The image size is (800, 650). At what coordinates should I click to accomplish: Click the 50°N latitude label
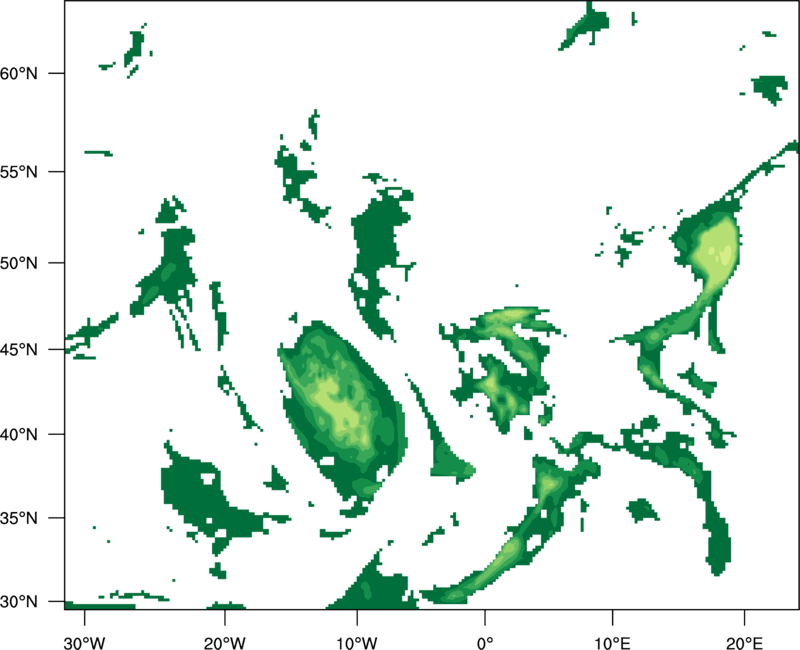[19, 263]
